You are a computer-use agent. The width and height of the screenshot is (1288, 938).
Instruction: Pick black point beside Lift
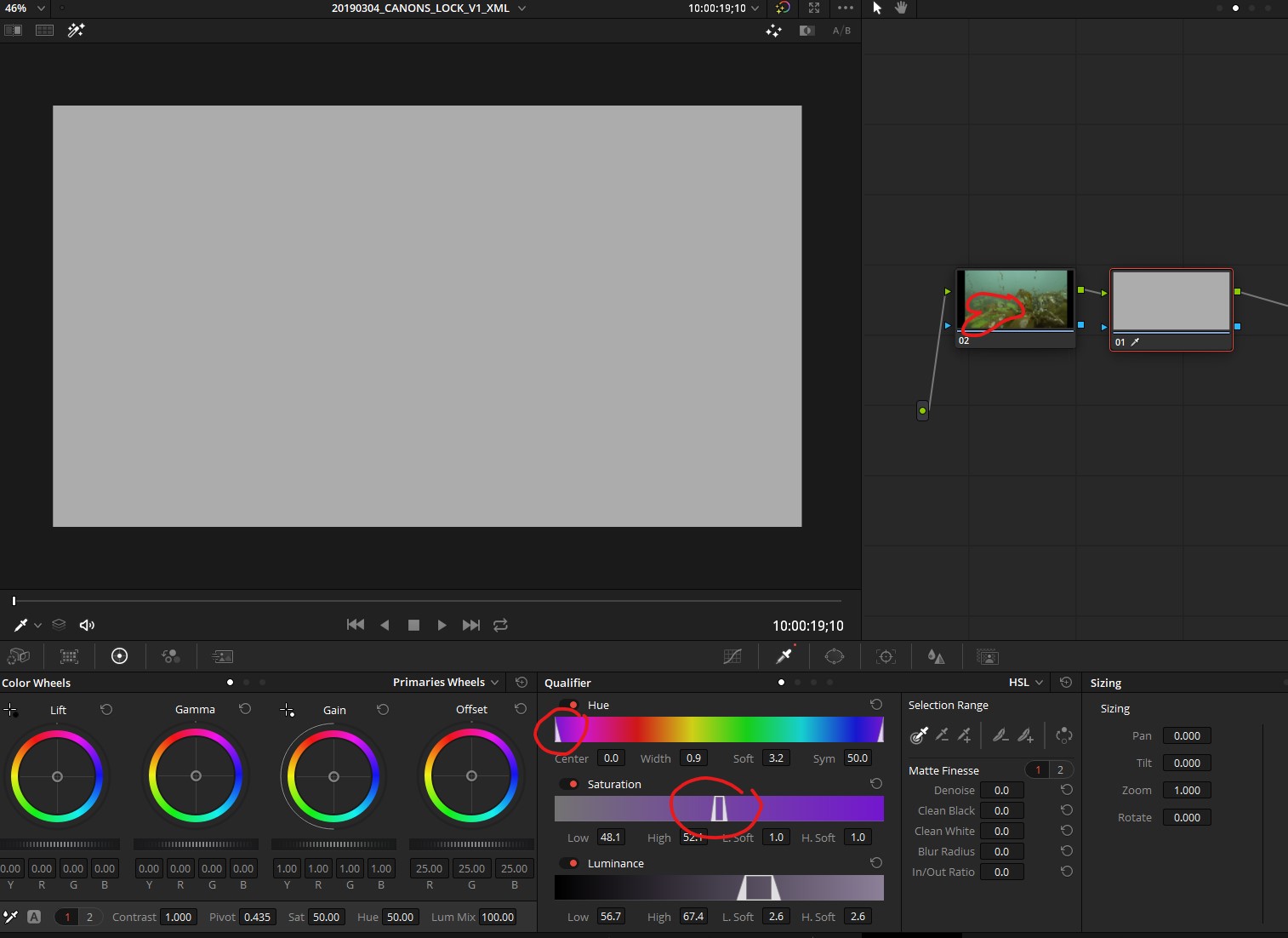(x=10, y=710)
